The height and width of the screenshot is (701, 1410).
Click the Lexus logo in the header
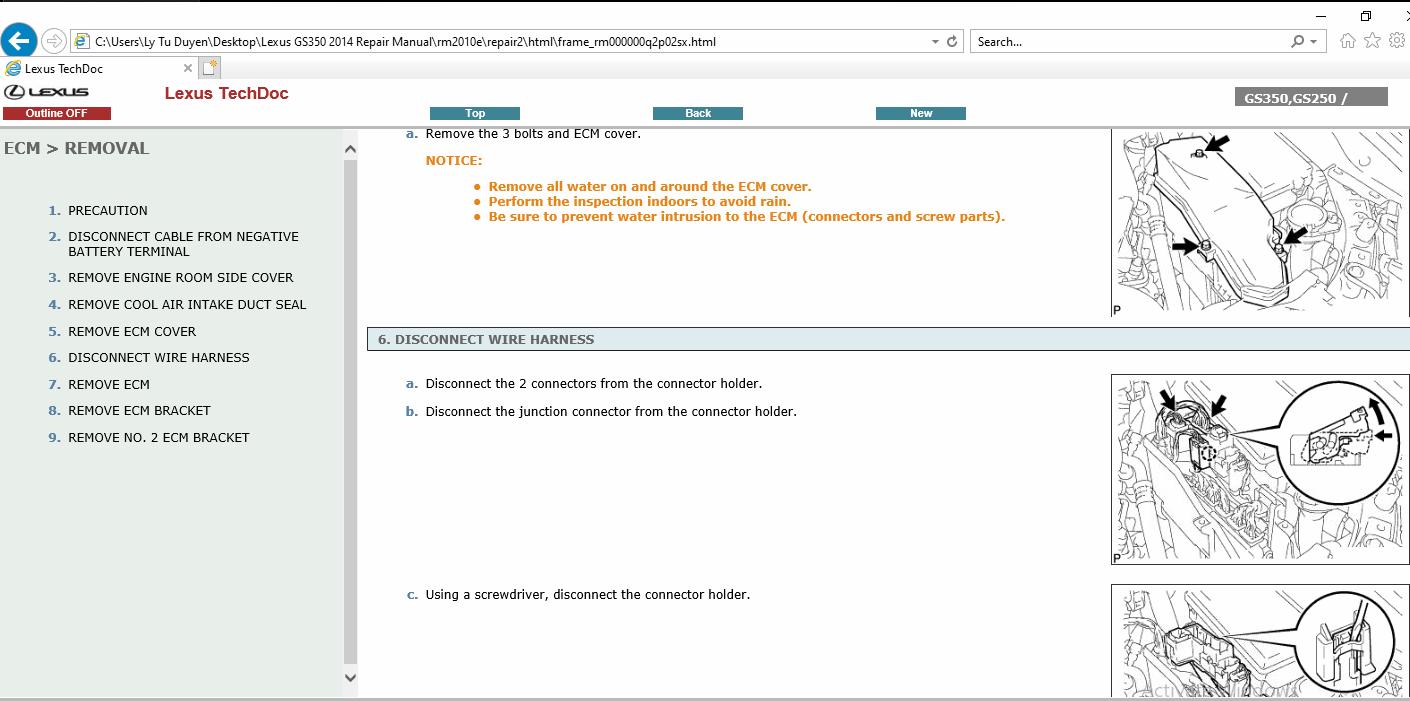click(x=46, y=92)
